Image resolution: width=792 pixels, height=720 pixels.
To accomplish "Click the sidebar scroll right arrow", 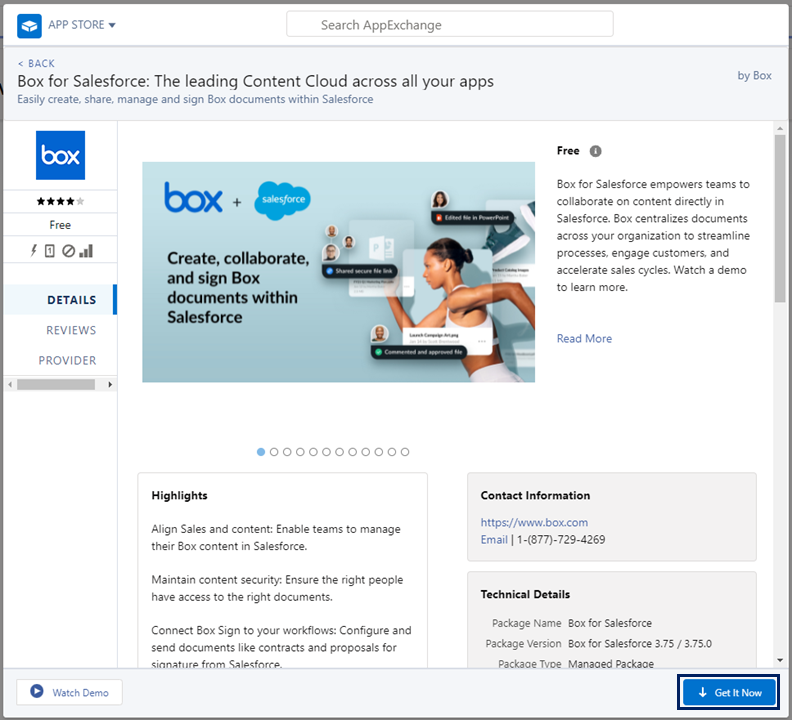I will [110, 385].
